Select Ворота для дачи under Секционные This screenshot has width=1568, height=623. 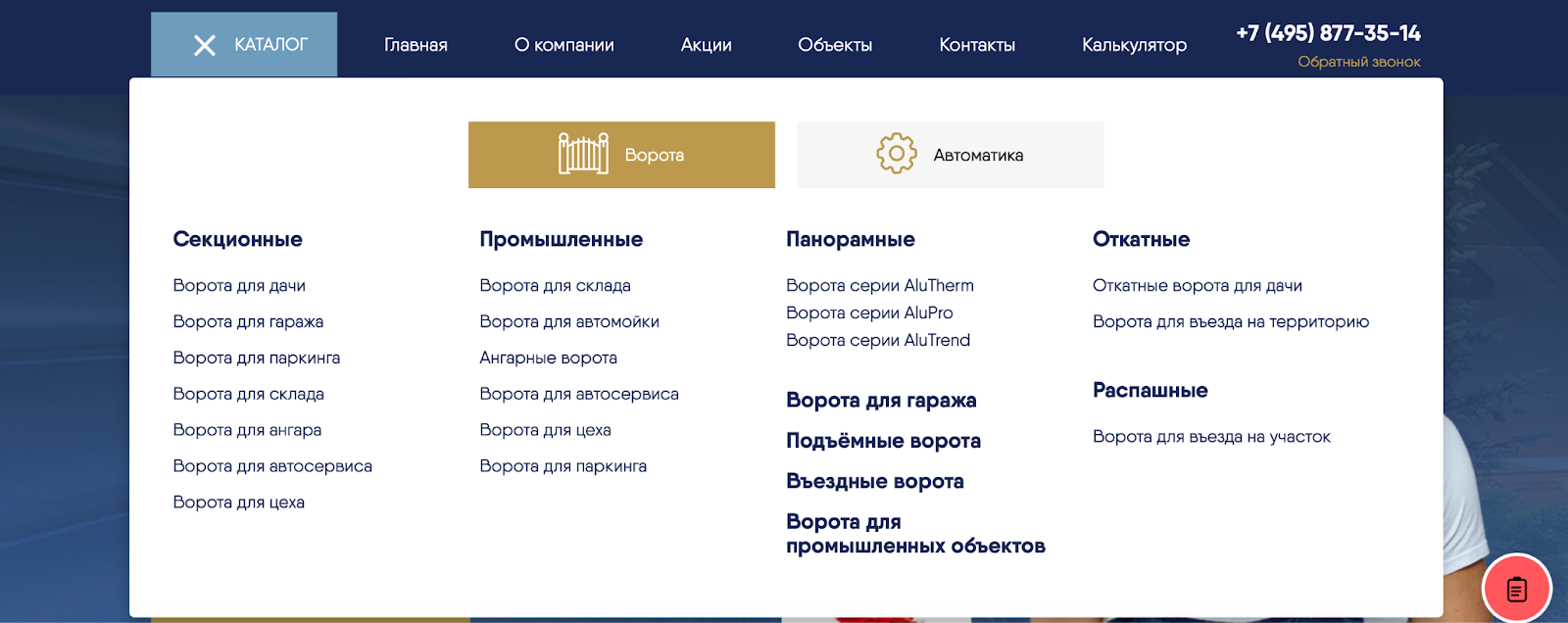(x=239, y=285)
